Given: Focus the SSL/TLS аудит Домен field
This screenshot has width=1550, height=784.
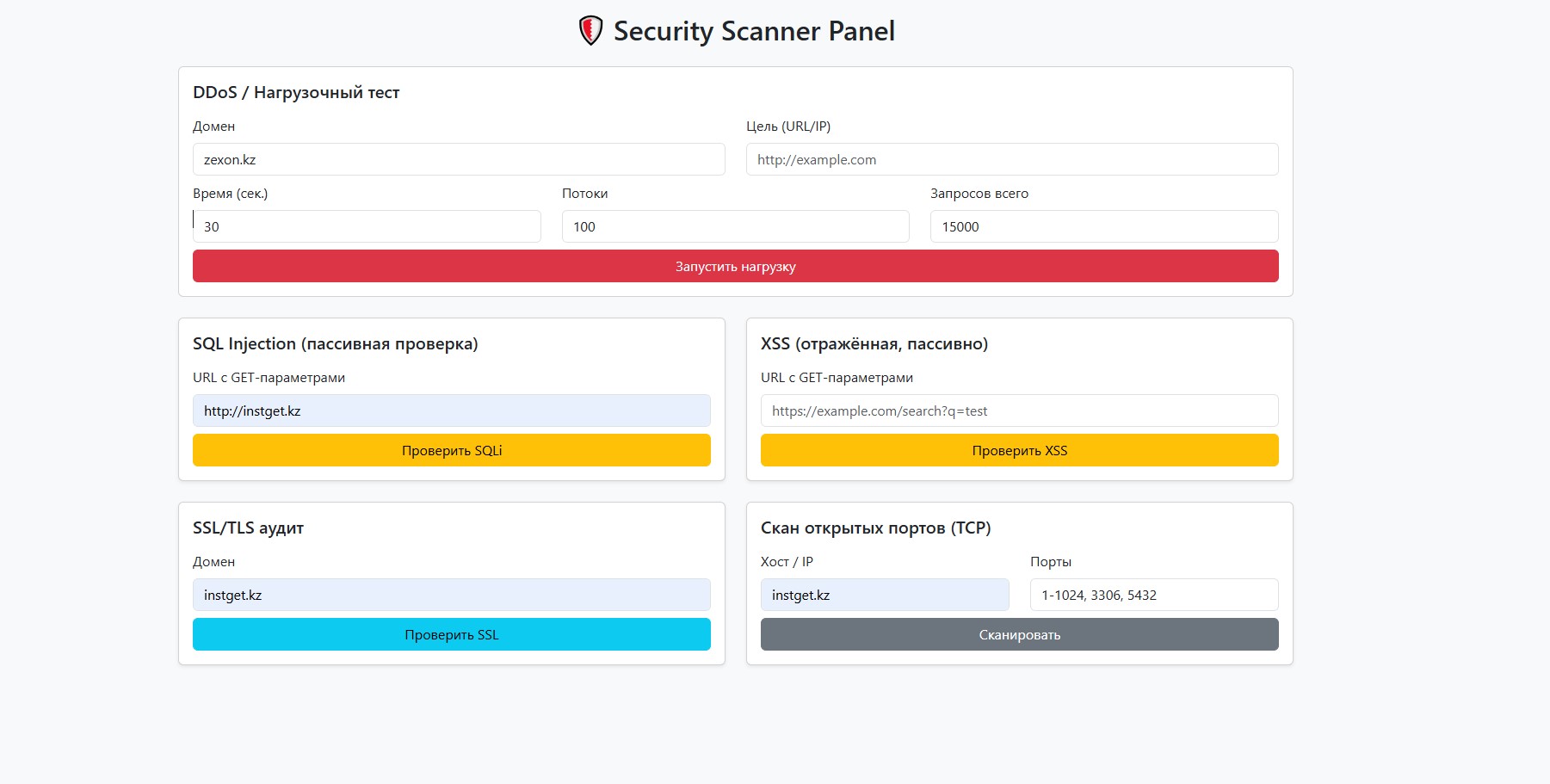Looking at the screenshot, I should point(451,595).
